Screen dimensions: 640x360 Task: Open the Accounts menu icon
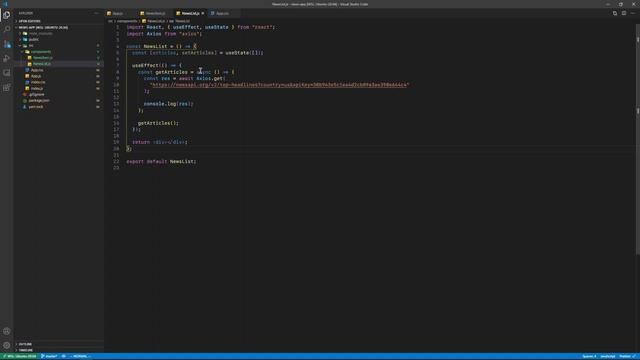[7, 331]
